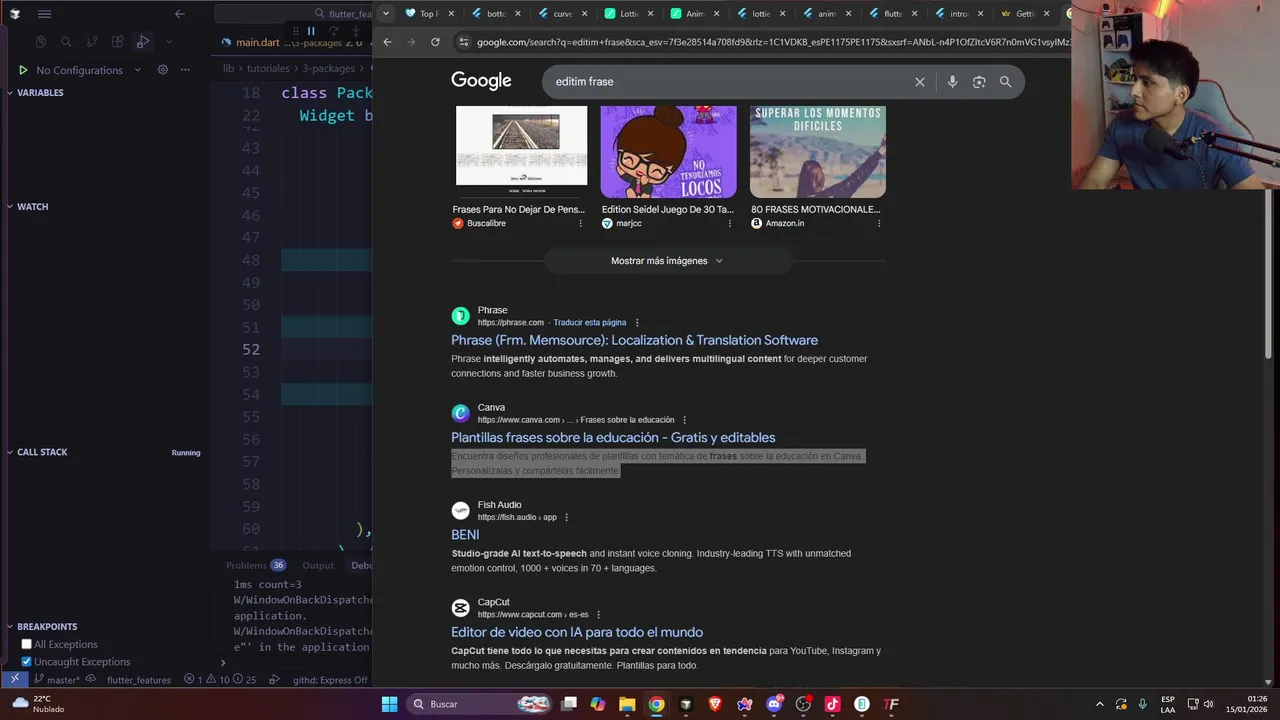The image size is (1280, 720).
Task: Search by image with Google Lens
Action: (x=979, y=82)
